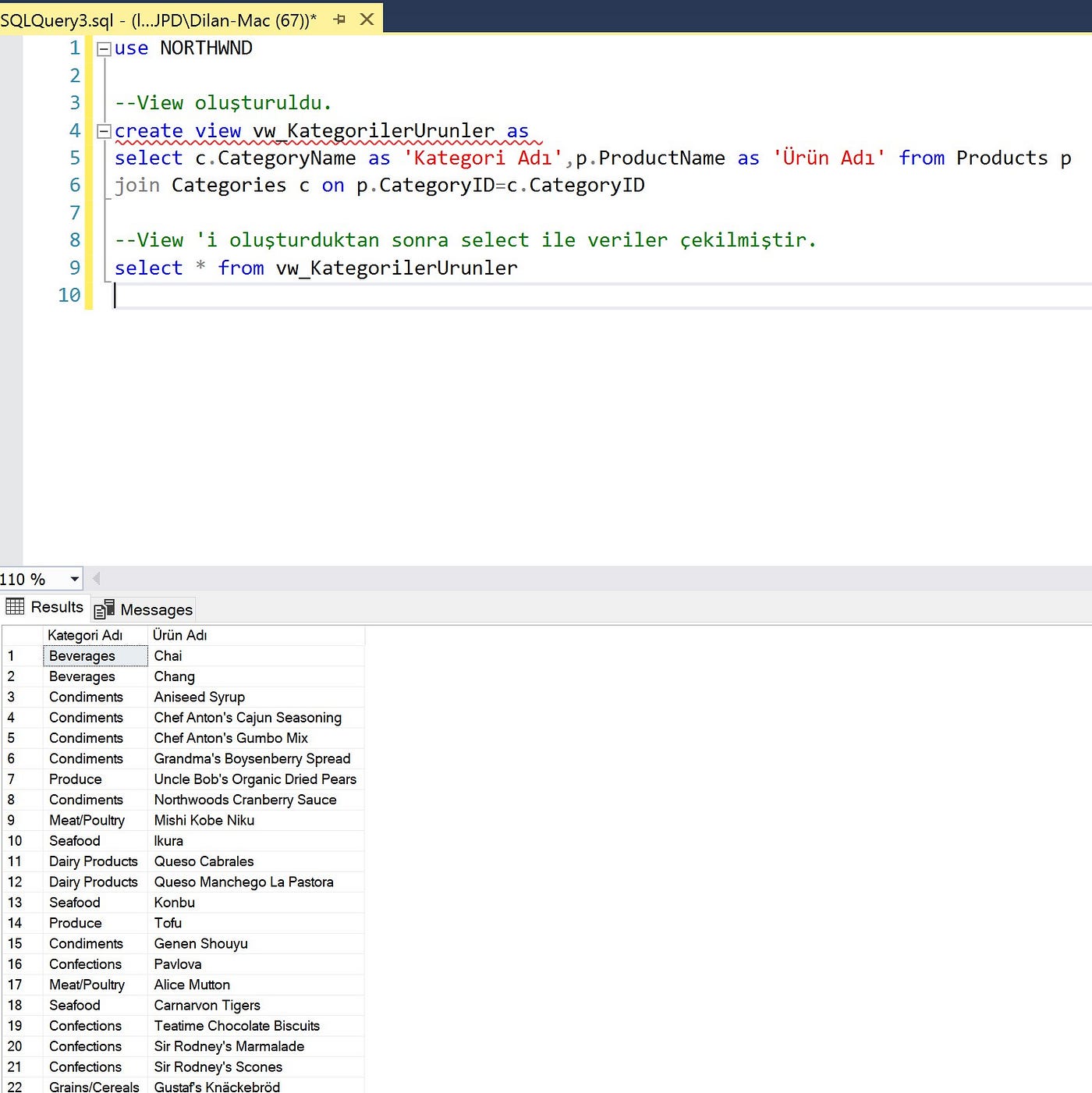Image resolution: width=1092 pixels, height=1093 pixels.
Task: Click the 'Kategori Adı' string literal in code
Action: click(483, 158)
